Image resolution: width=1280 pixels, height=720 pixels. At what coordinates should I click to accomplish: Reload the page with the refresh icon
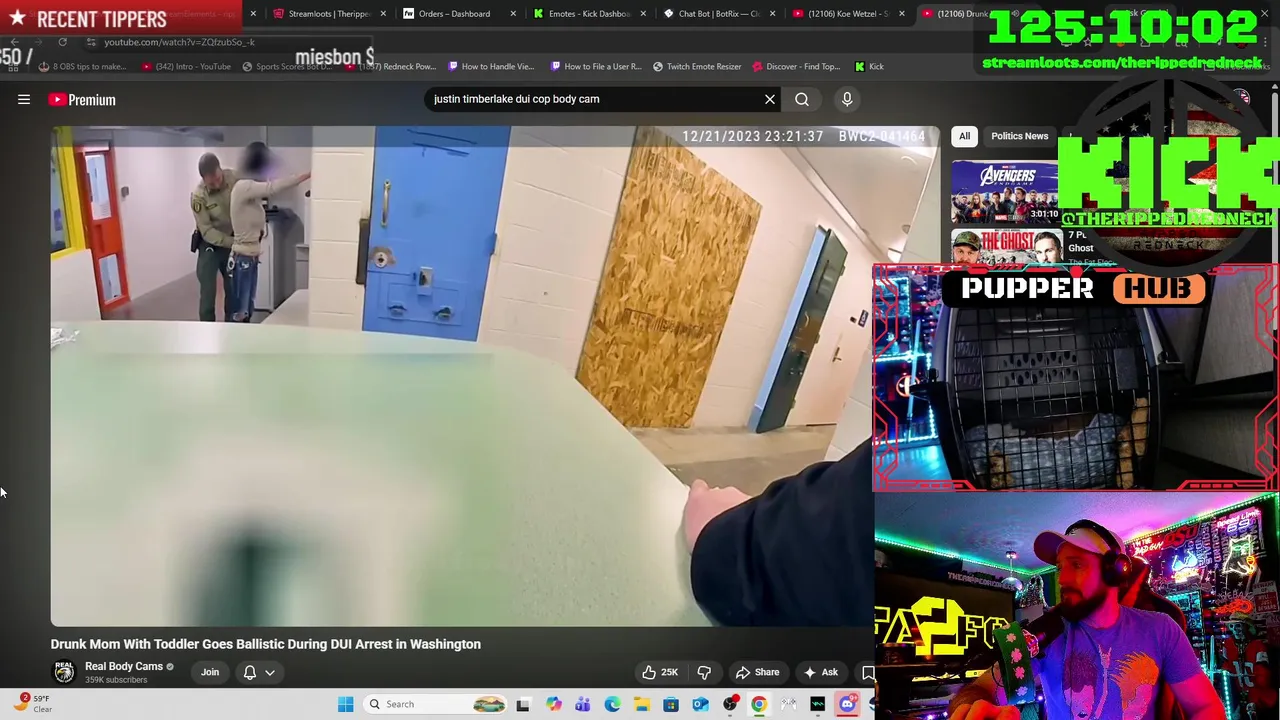(62, 42)
